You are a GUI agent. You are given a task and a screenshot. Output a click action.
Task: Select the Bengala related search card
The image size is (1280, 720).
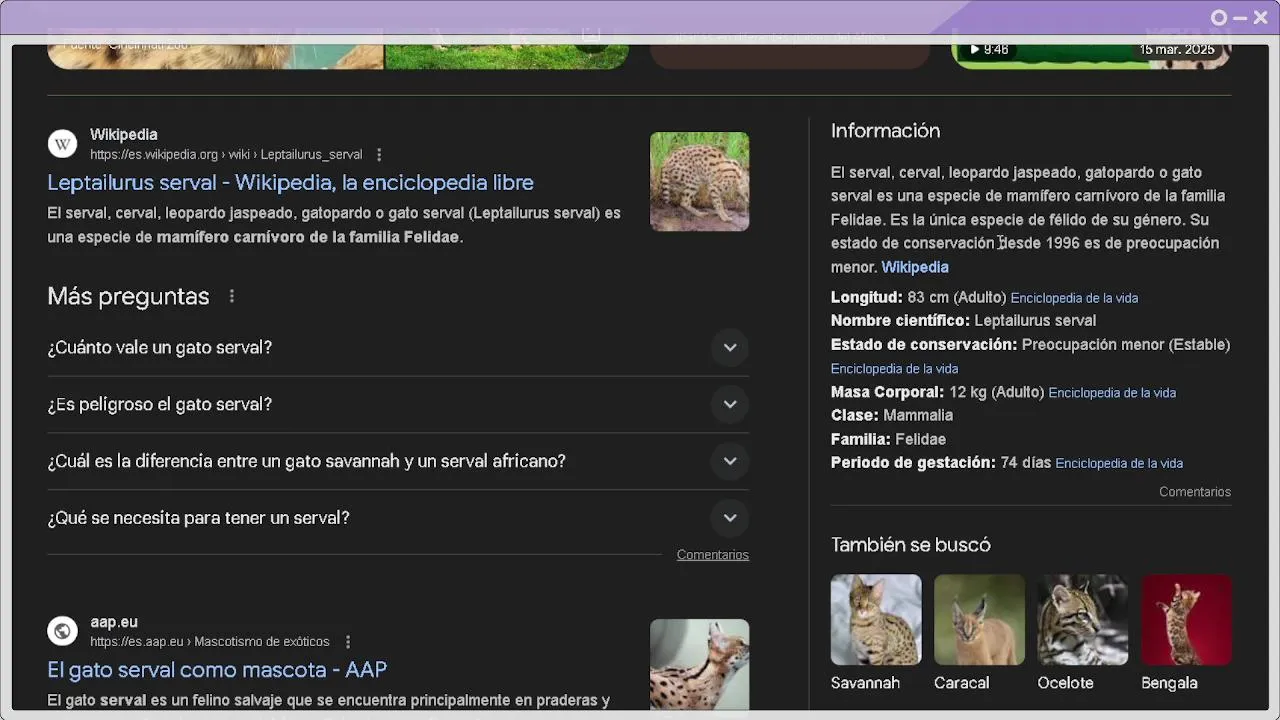(1186, 633)
